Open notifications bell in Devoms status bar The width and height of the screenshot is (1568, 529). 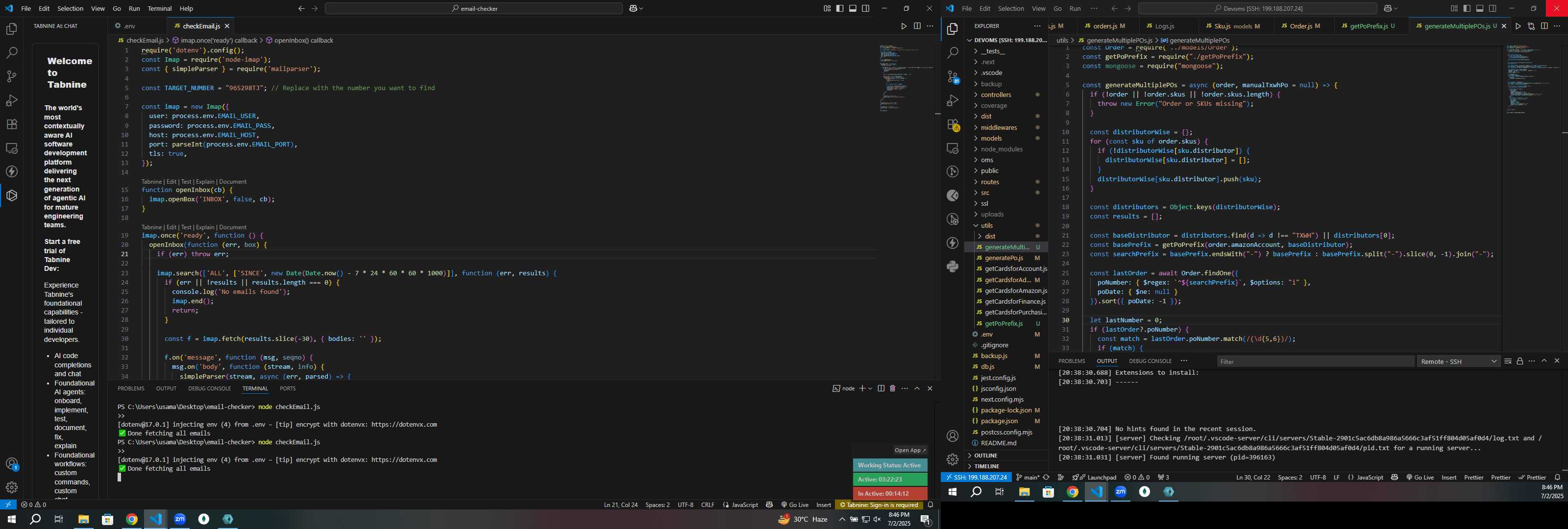(x=1558, y=477)
